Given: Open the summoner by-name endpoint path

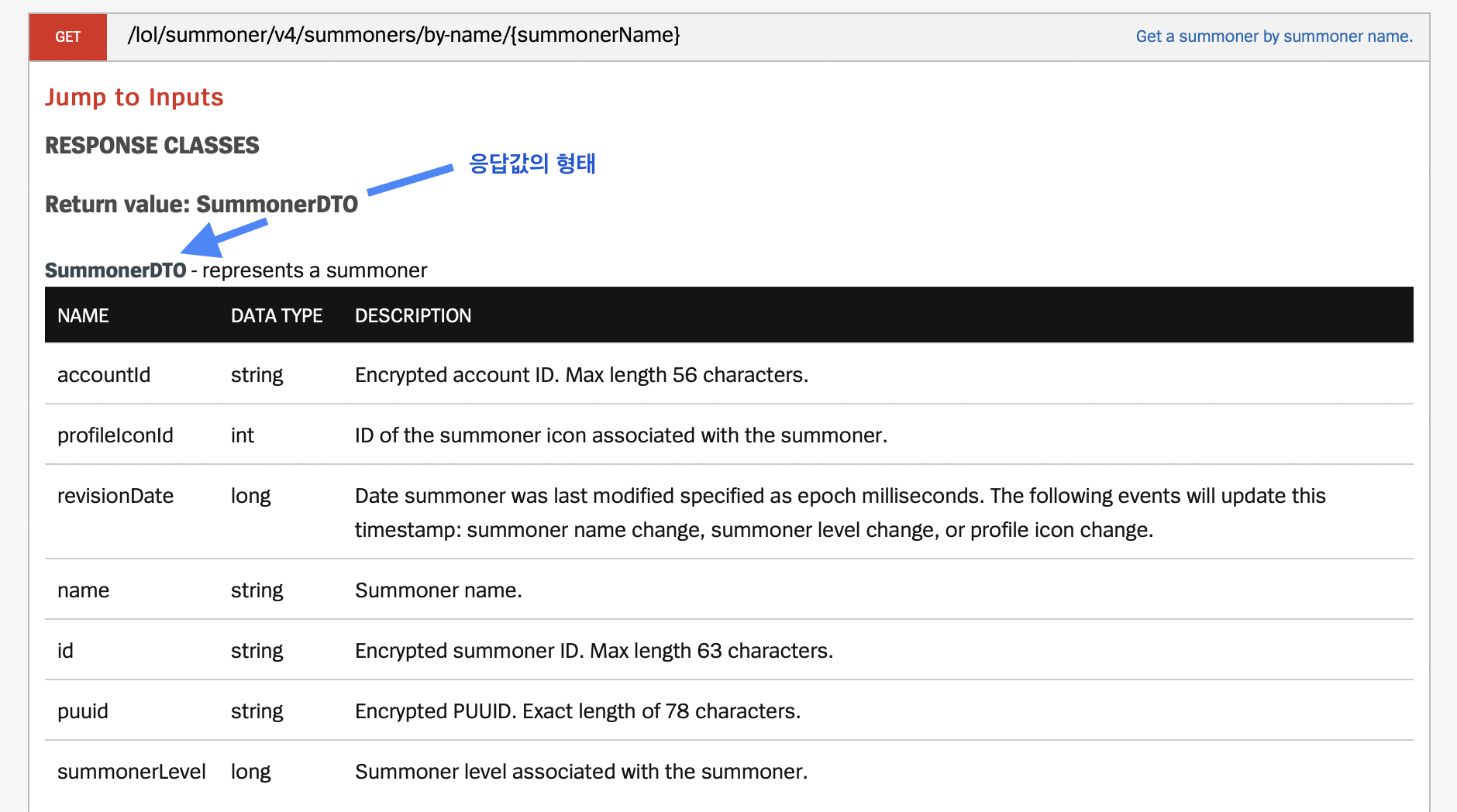Looking at the screenshot, I should (404, 35).
